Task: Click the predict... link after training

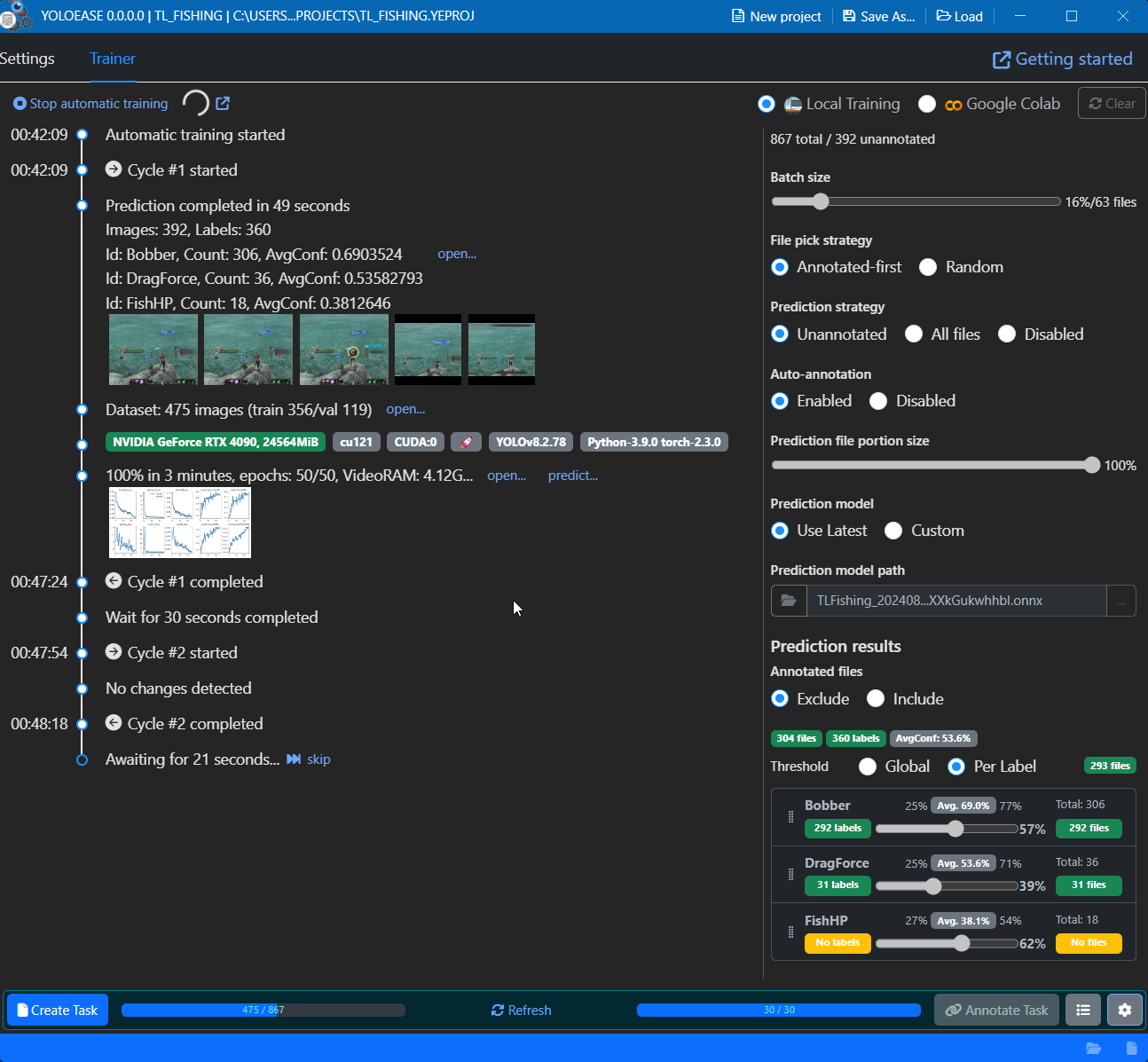Action: 573,476
